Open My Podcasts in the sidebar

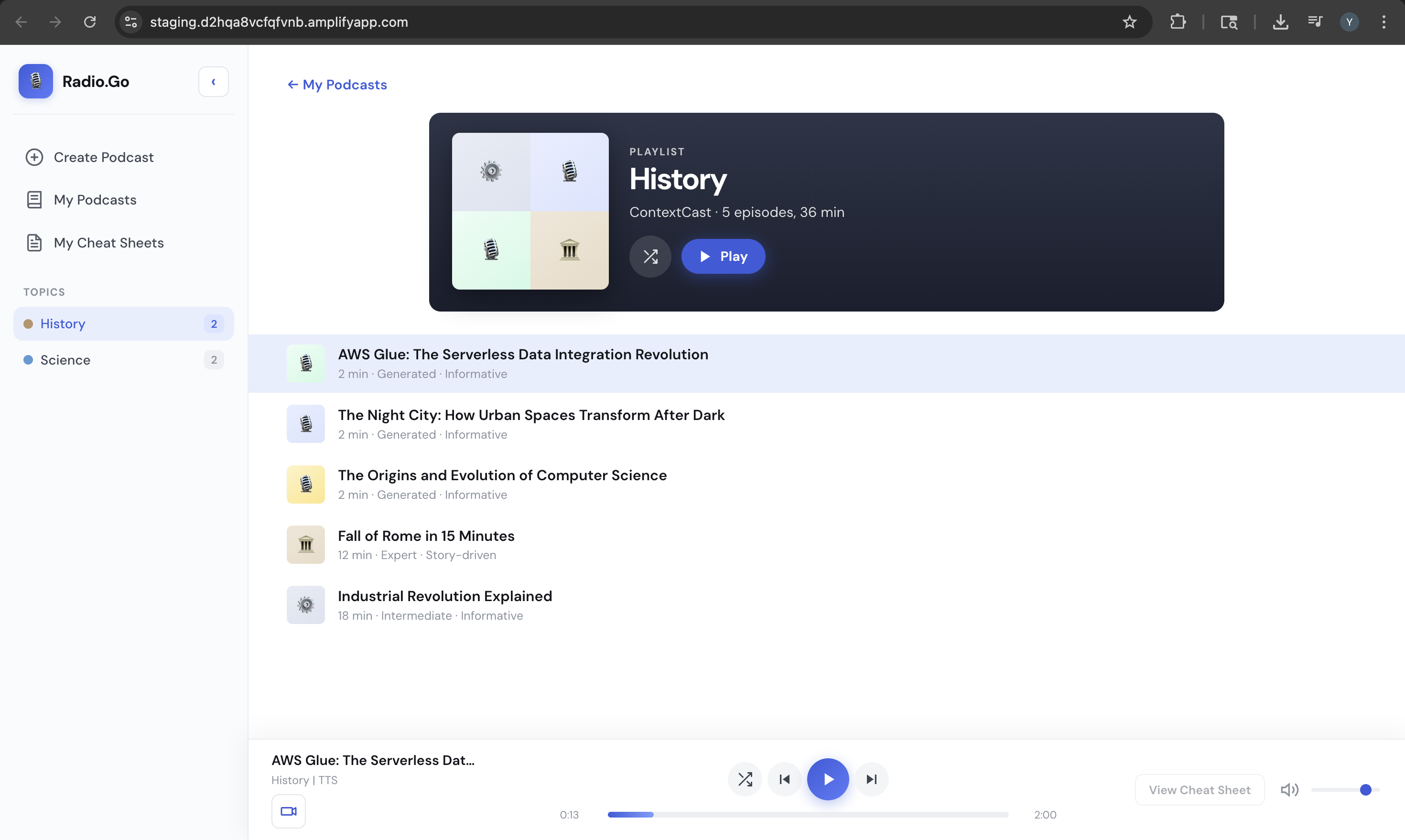(x=95, y=200)
